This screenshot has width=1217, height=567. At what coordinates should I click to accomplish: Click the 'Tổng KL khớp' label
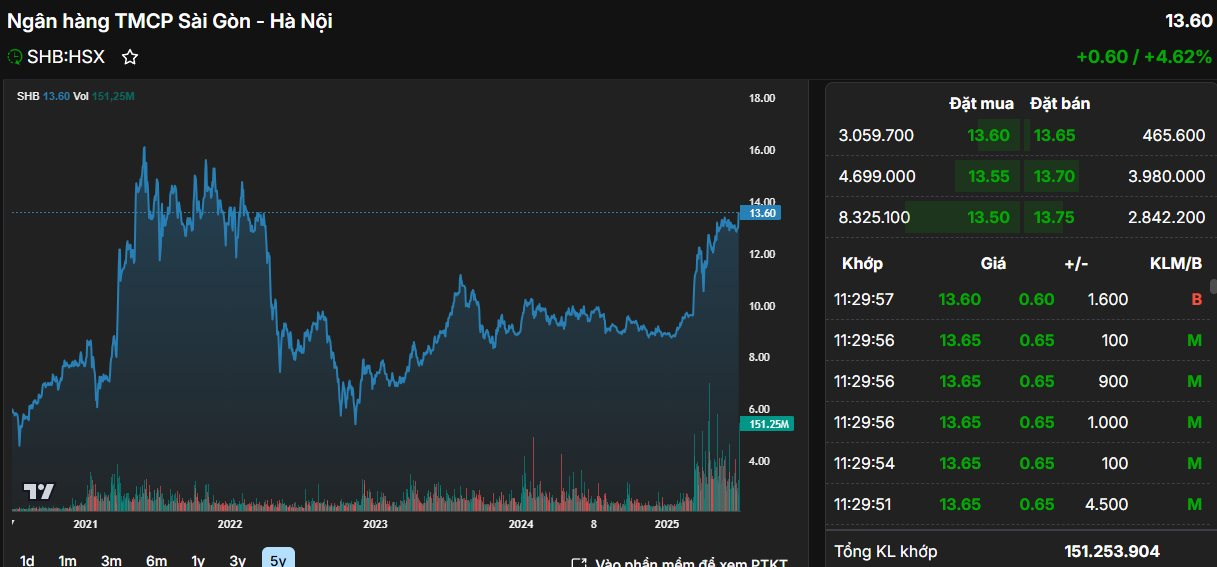tap(886, 551)
